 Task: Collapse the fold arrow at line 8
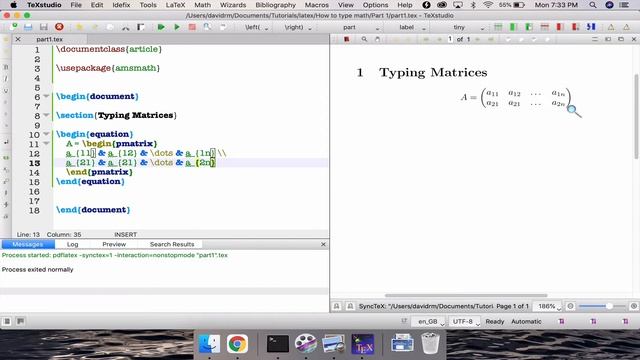[47, 115]
